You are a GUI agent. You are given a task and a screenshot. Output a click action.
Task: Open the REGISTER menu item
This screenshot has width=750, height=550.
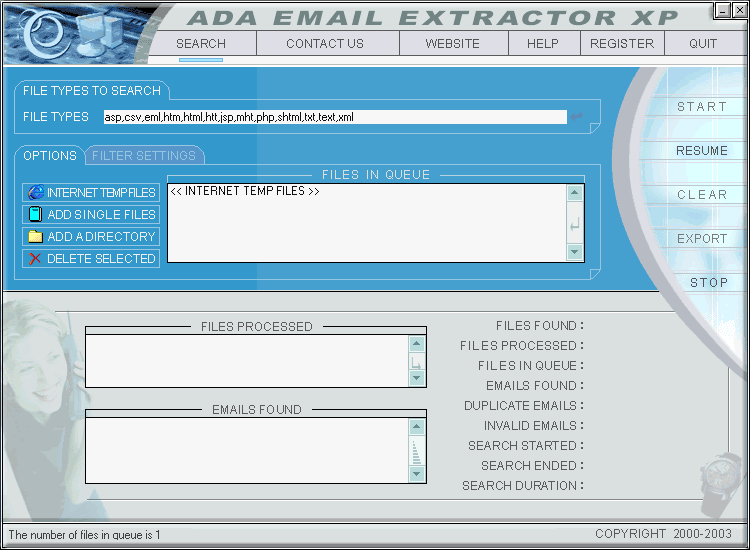(x=622, y=44)
